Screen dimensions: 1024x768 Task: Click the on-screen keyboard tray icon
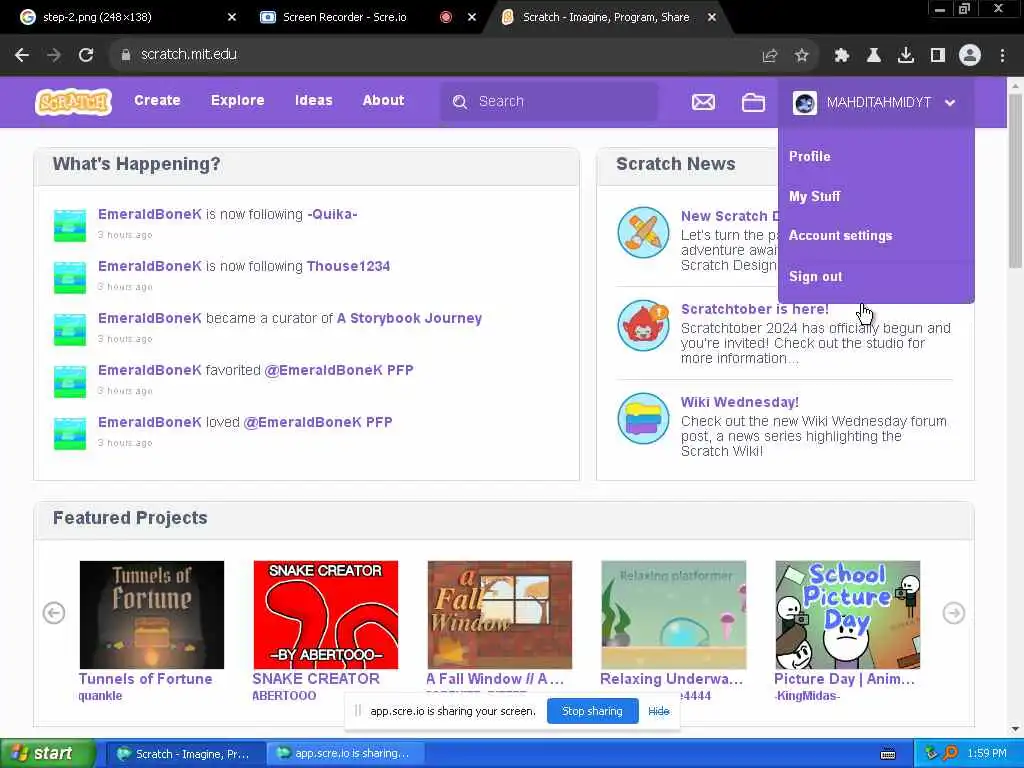888,754
